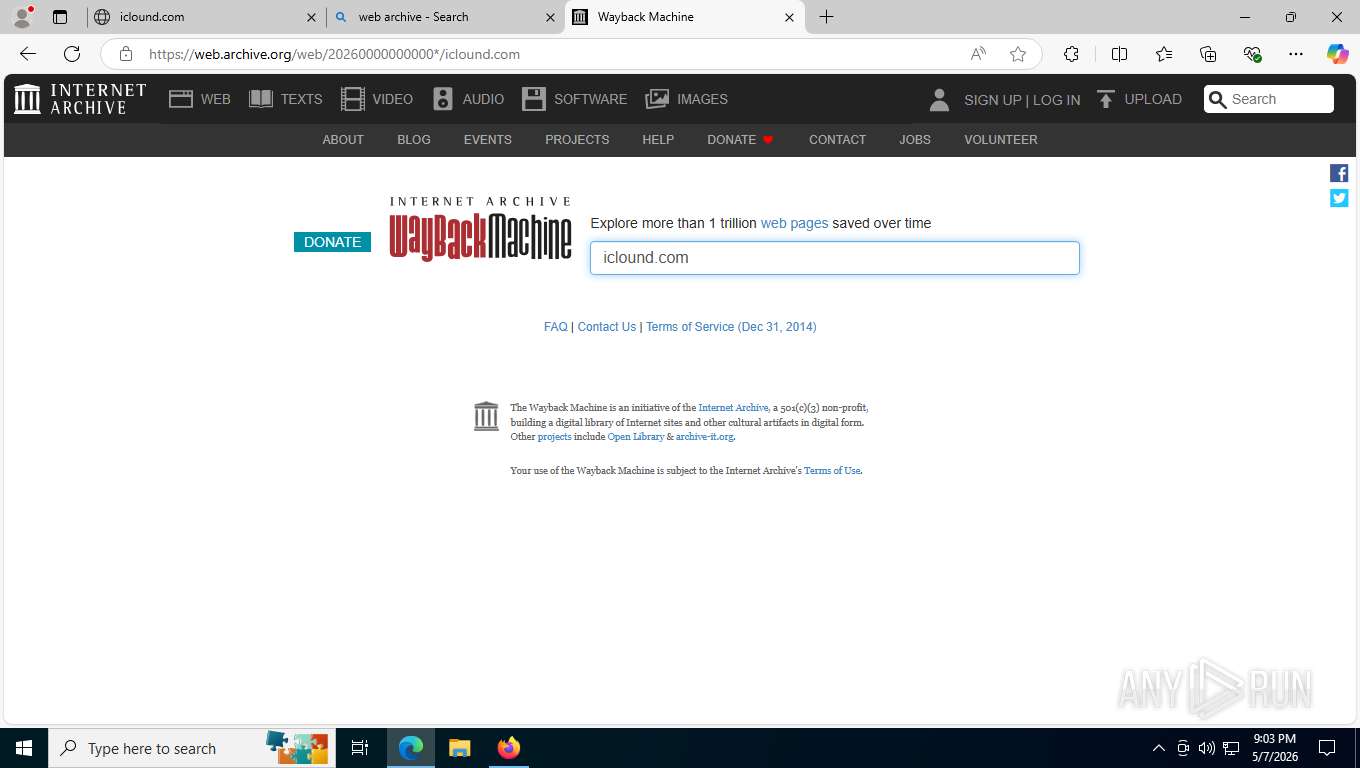Screen dimensions: 1360x768
Task: Close the iclound.com tab
Action: point(311,17)
